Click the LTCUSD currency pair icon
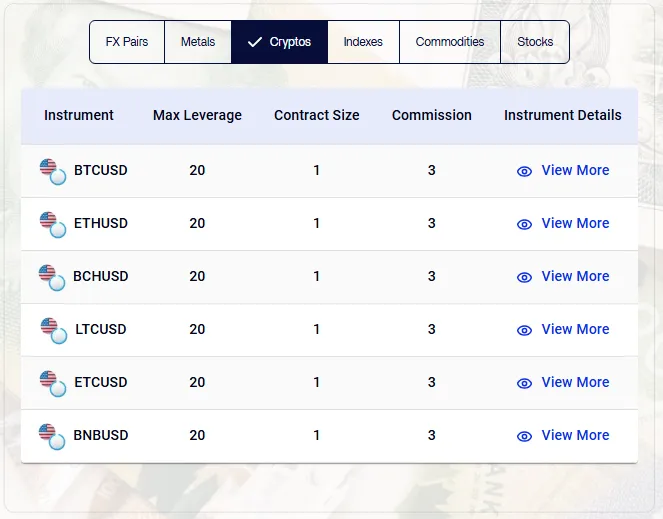This screenshot has width=663, height=519. click(52, 329)
